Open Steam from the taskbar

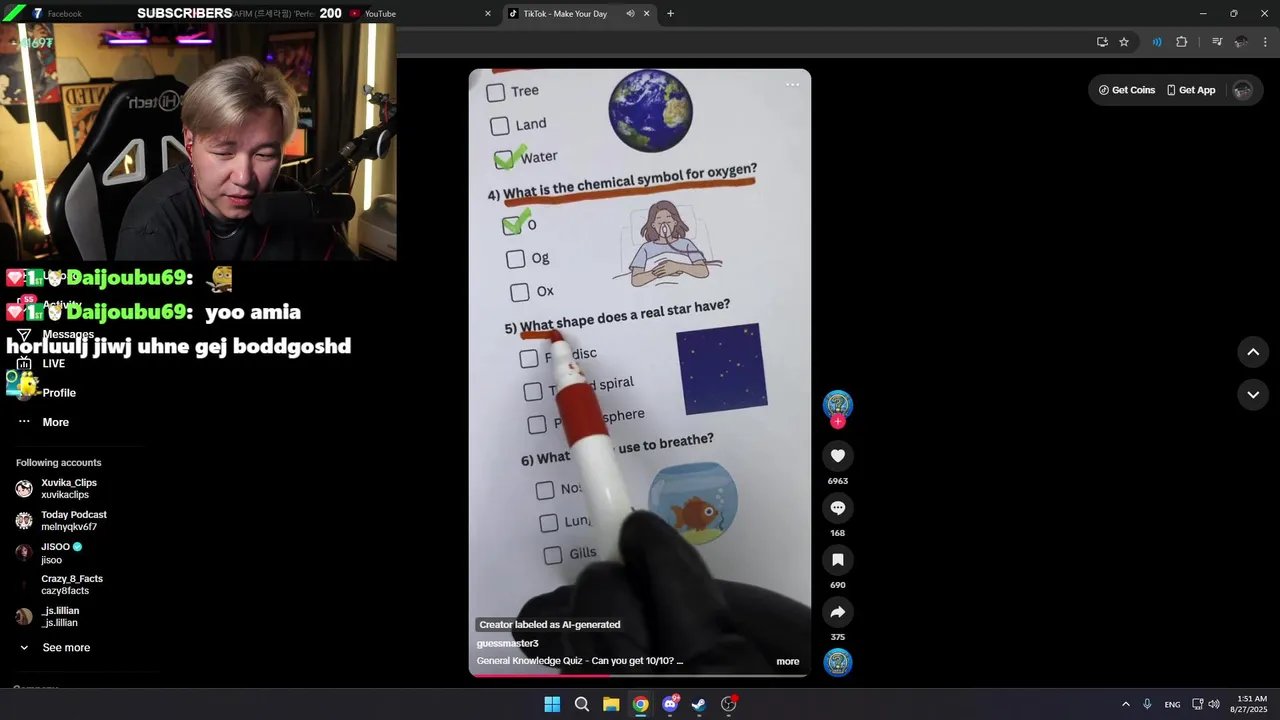coord(699,704)
